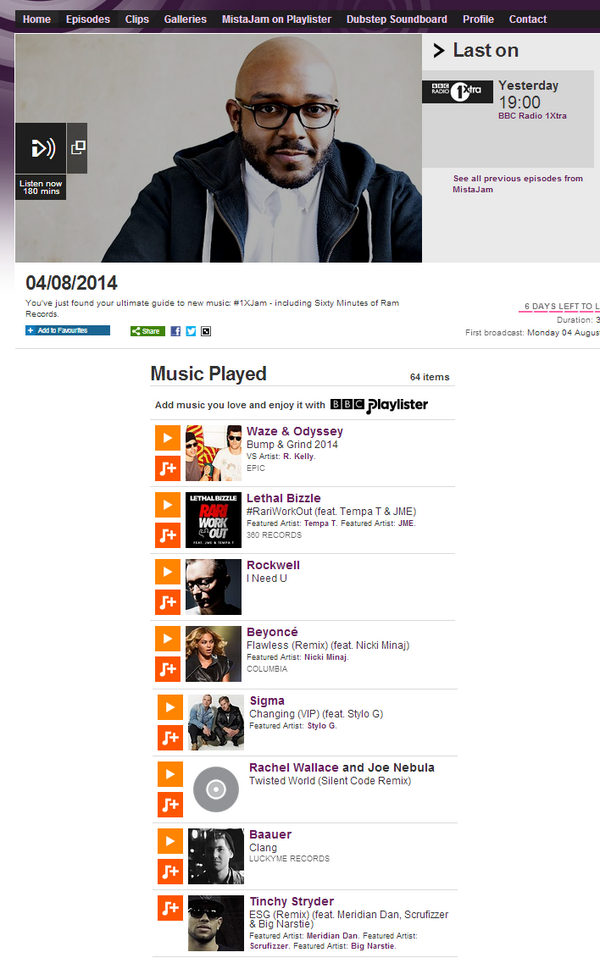The width and height of the screenshot is (600, 969).
Task: Click the green Share button
Action: 147,331
